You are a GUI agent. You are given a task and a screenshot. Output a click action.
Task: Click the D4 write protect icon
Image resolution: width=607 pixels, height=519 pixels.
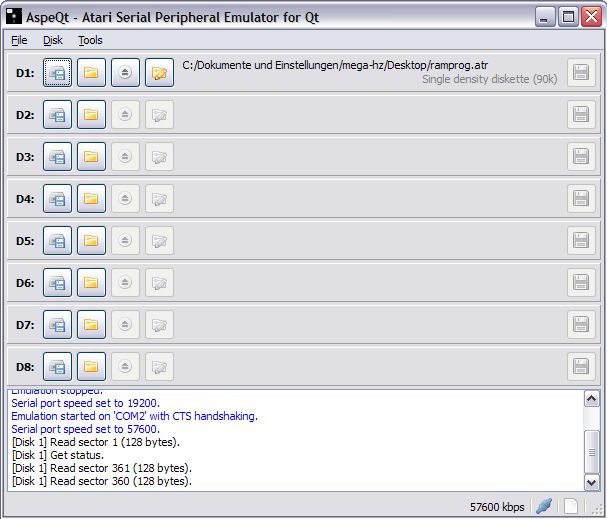(x=159, y=199)
